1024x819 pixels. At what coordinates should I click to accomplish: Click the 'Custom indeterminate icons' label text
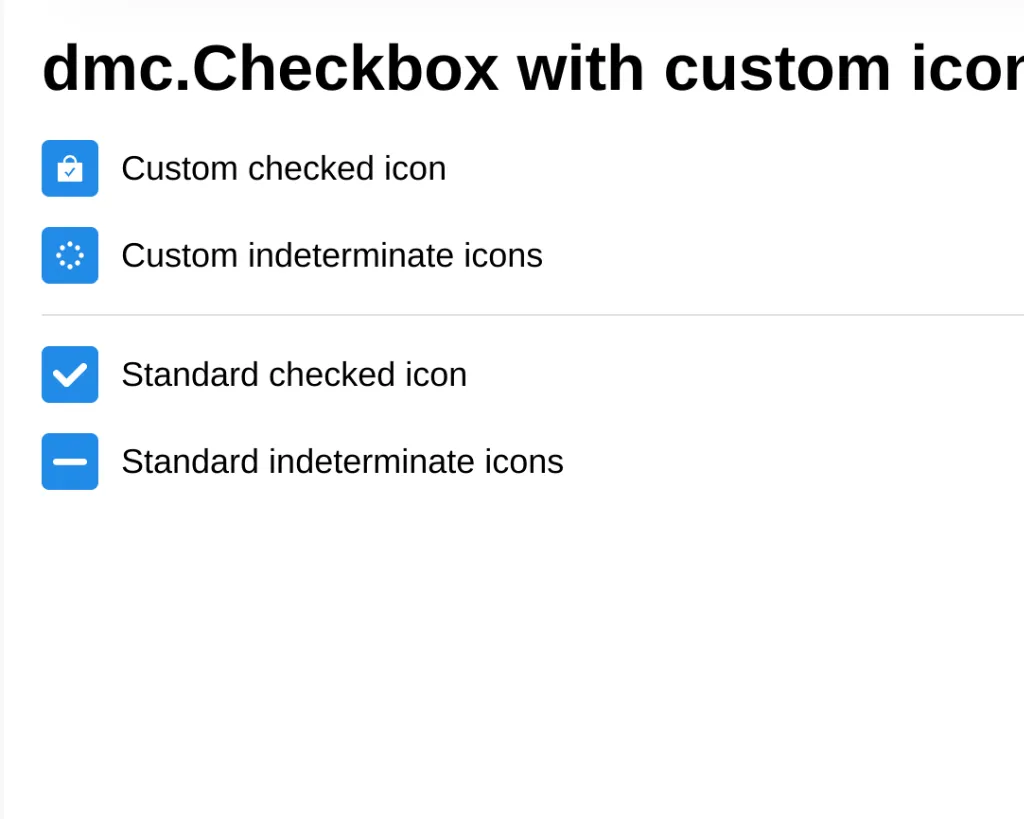(x=331, y=256)
